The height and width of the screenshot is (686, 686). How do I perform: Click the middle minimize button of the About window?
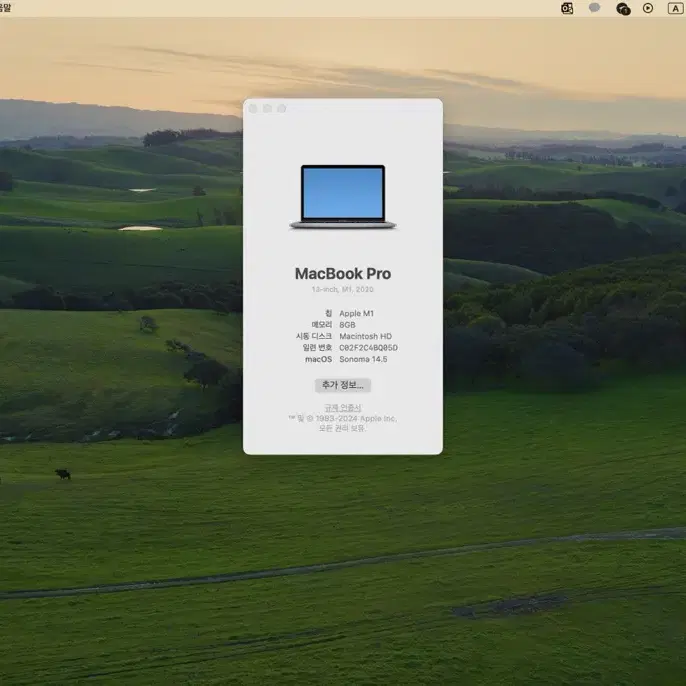(x=267, y=108)
